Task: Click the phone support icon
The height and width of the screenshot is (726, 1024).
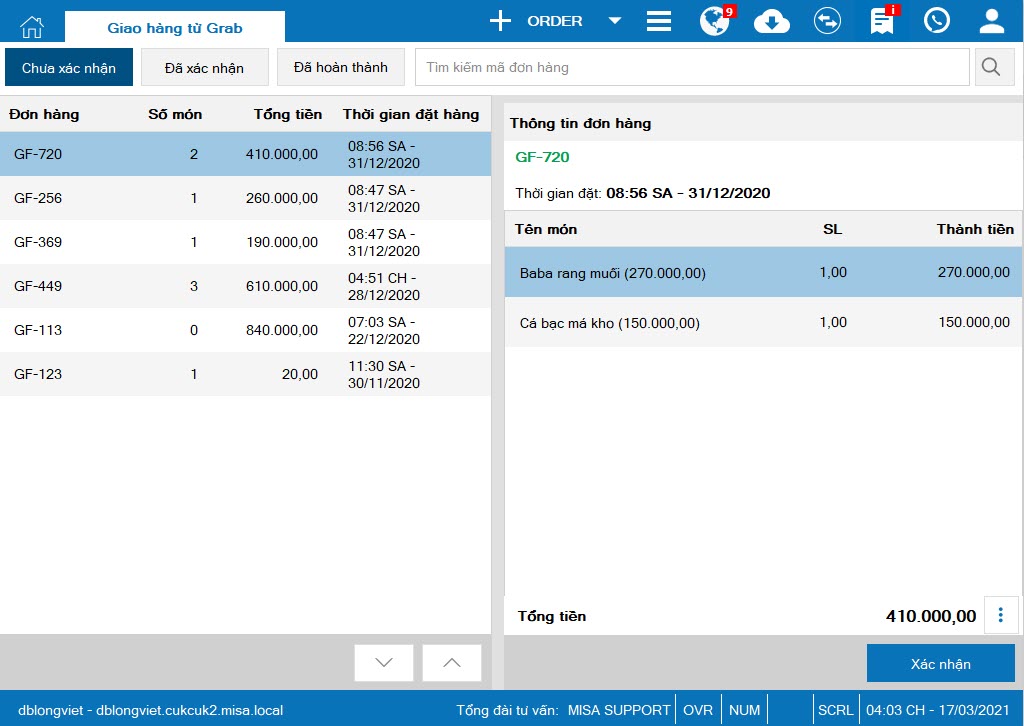Action: (936, 21)
